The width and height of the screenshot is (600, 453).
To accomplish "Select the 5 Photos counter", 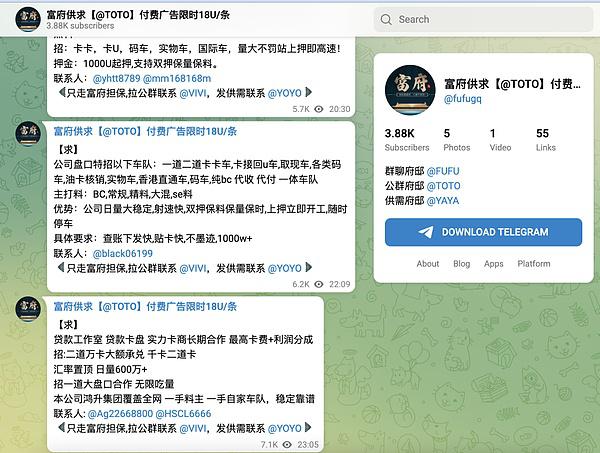I will (457, 140).
